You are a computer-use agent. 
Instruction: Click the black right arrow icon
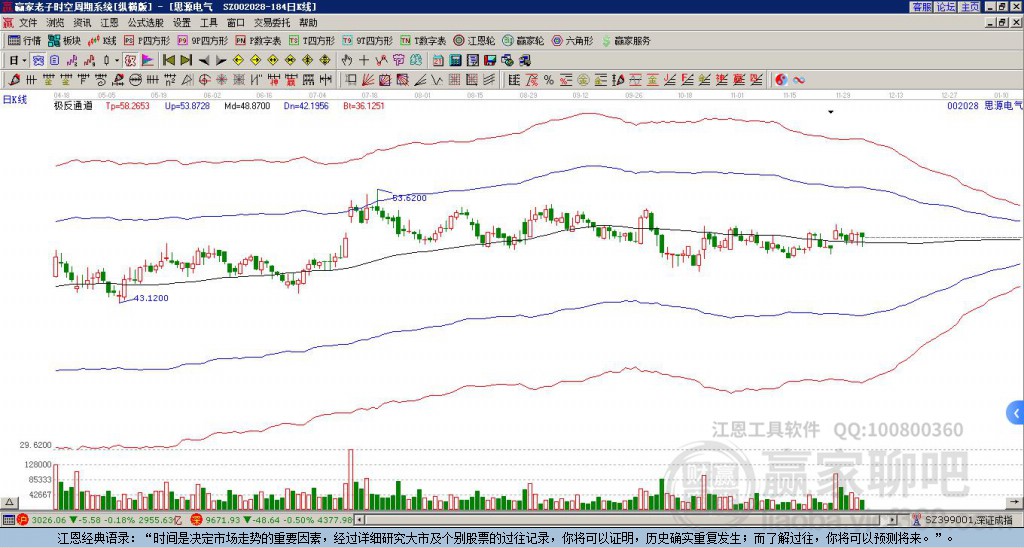point(221,61)
